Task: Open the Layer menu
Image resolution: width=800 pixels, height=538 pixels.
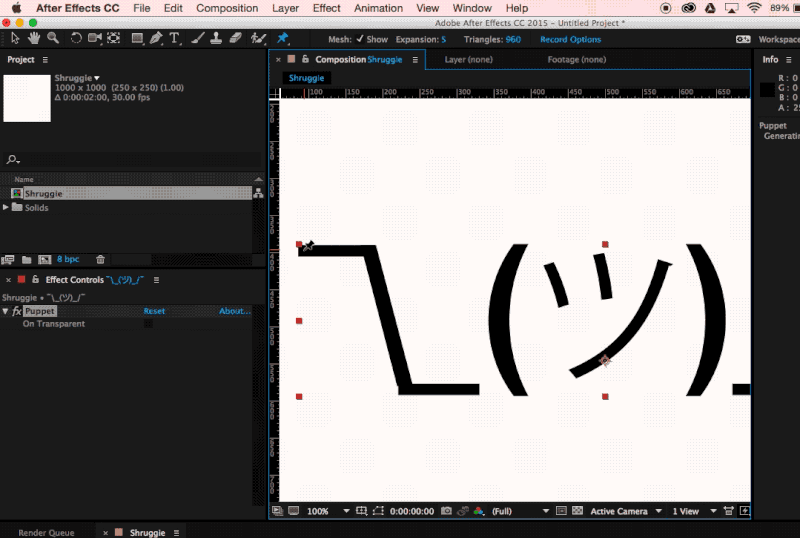Action: (285, 8)
